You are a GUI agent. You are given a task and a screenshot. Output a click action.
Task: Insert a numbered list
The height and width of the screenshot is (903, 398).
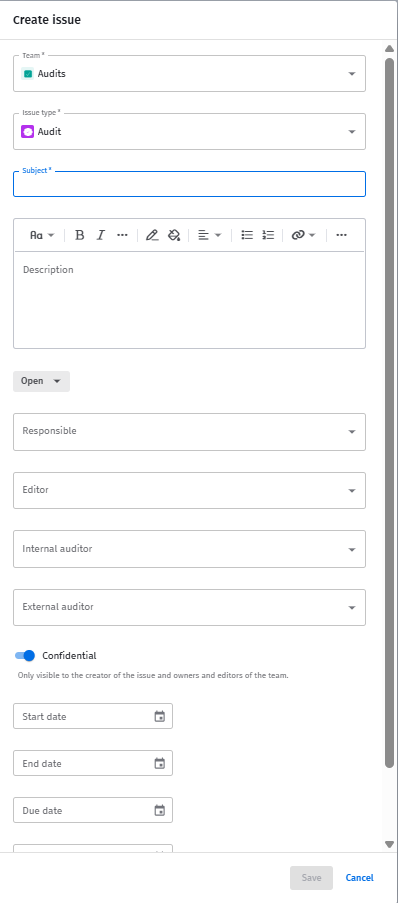click(268, 235)
